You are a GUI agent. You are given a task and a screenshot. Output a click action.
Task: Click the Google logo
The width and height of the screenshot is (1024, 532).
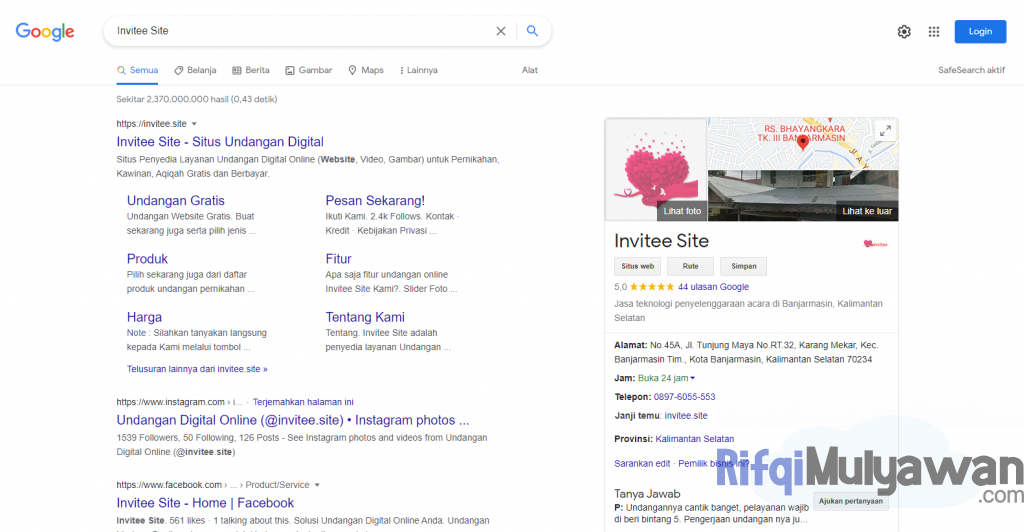pos(45,31)
